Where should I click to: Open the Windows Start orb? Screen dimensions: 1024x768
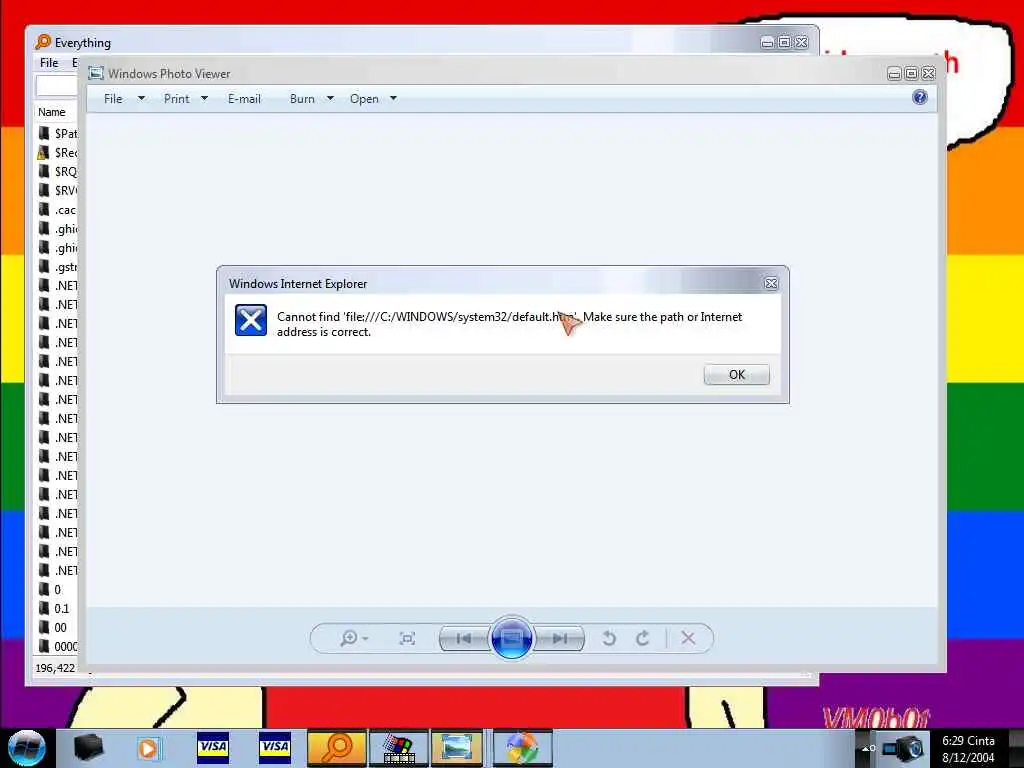(x=27, y=748)
